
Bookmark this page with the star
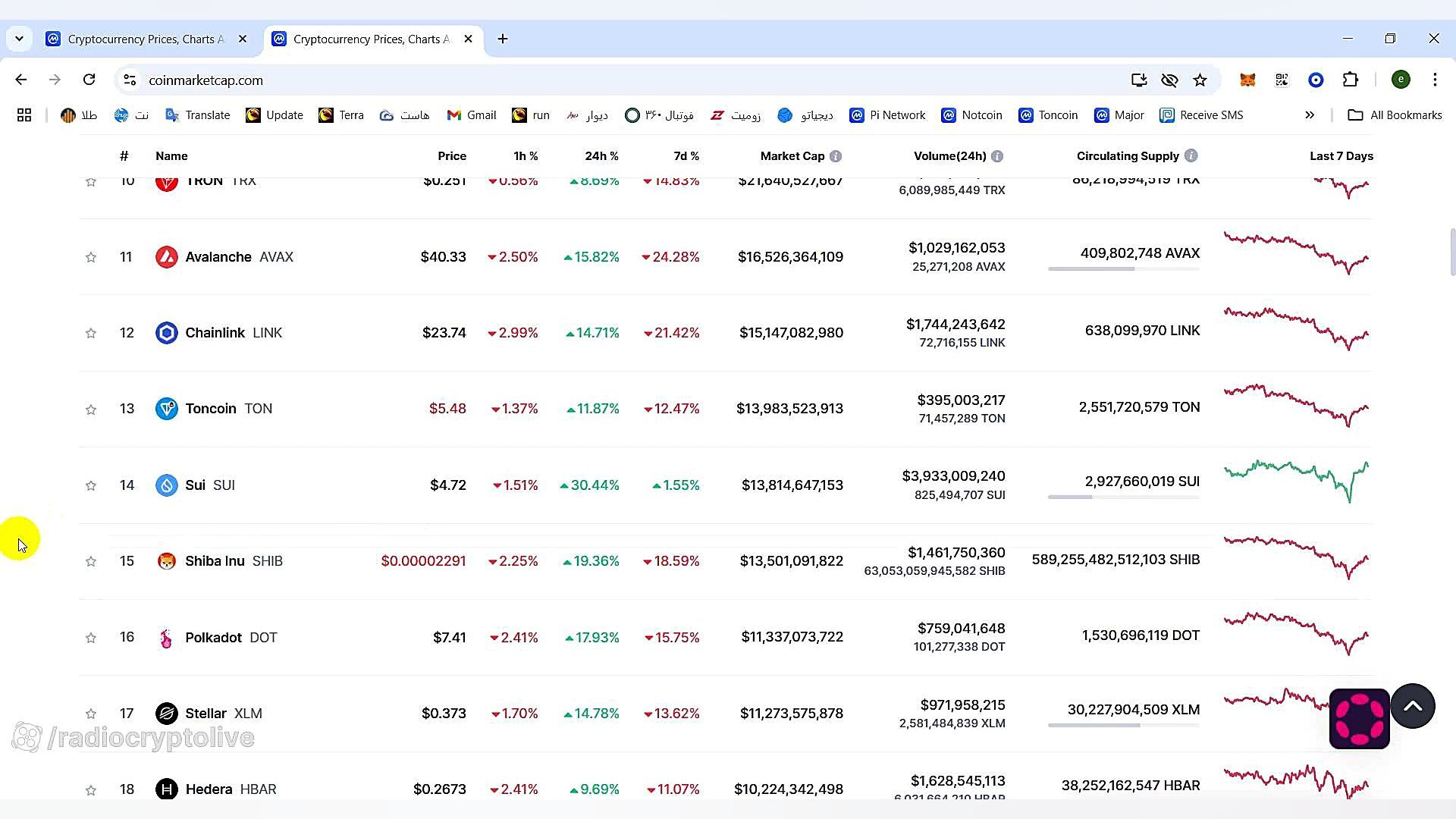[x=1200, y=80]
